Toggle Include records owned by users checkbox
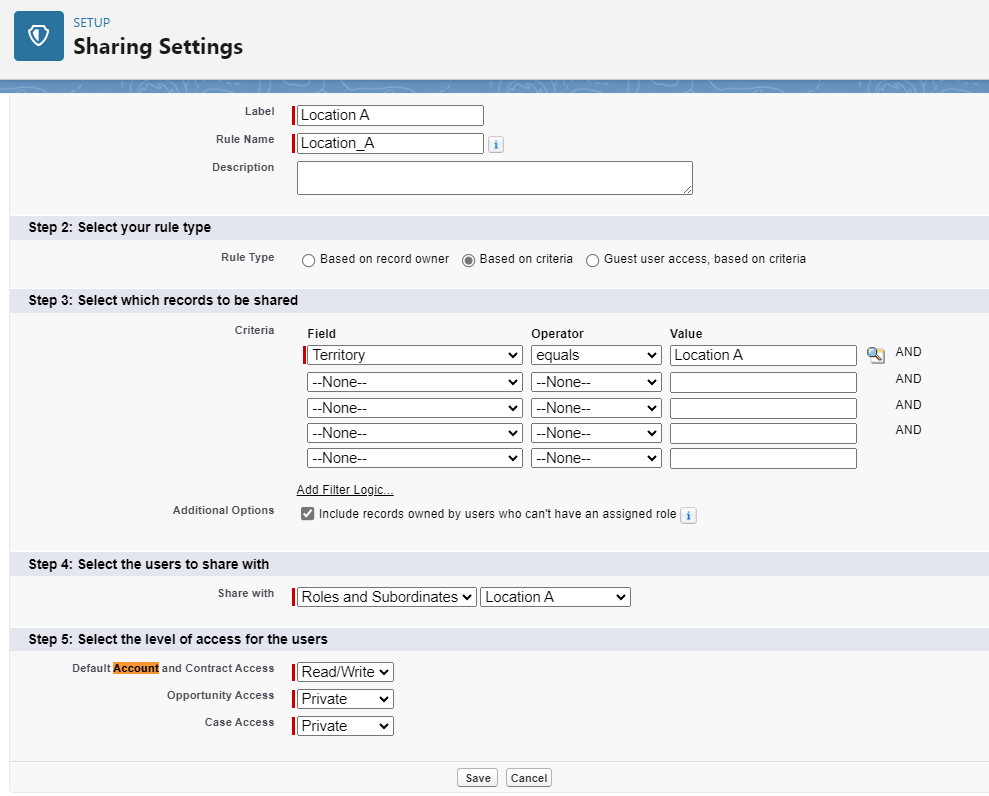Viewport: 989px width, 796px height. (307, 513)
